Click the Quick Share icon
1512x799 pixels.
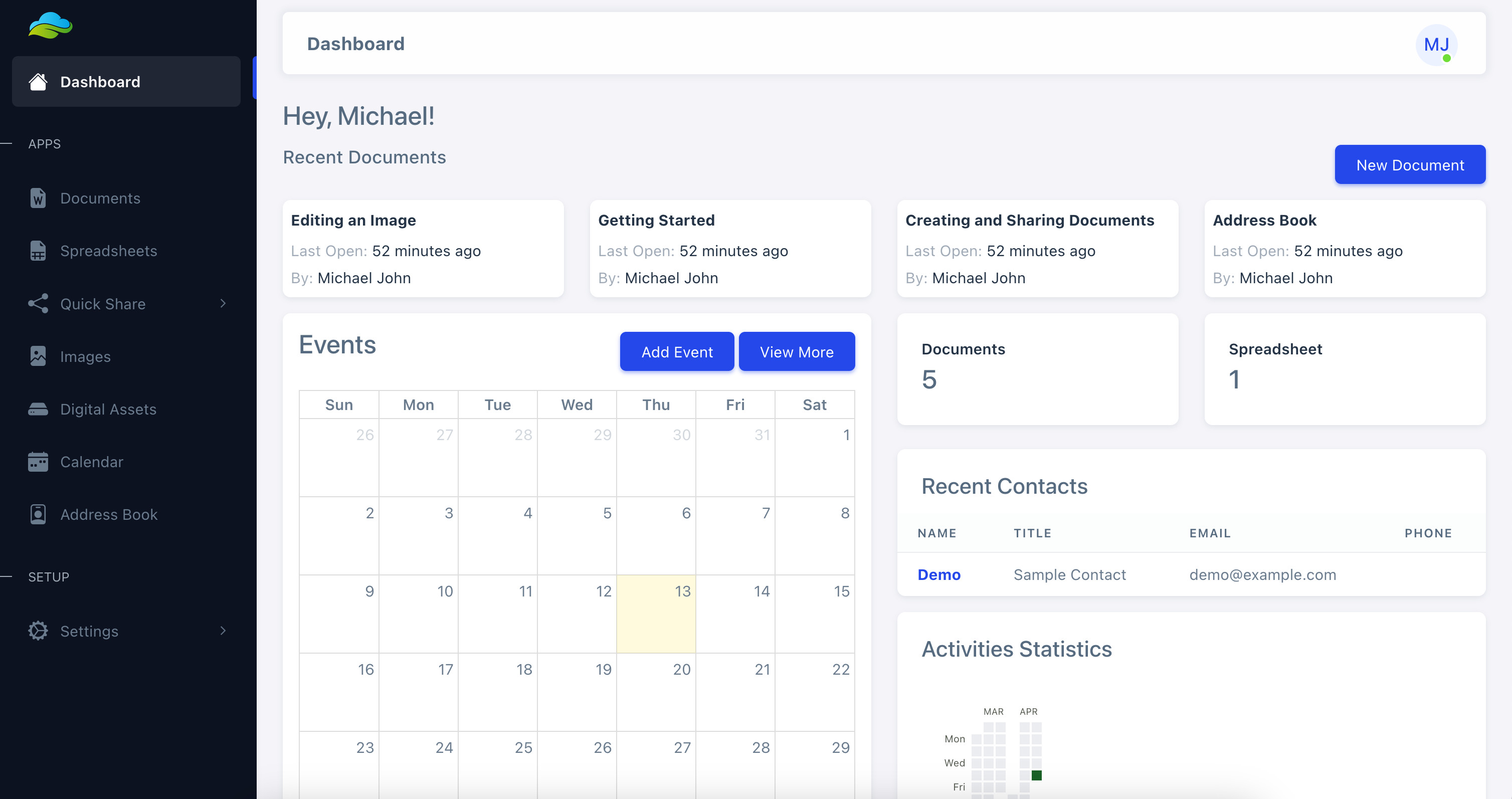point(38,304)
